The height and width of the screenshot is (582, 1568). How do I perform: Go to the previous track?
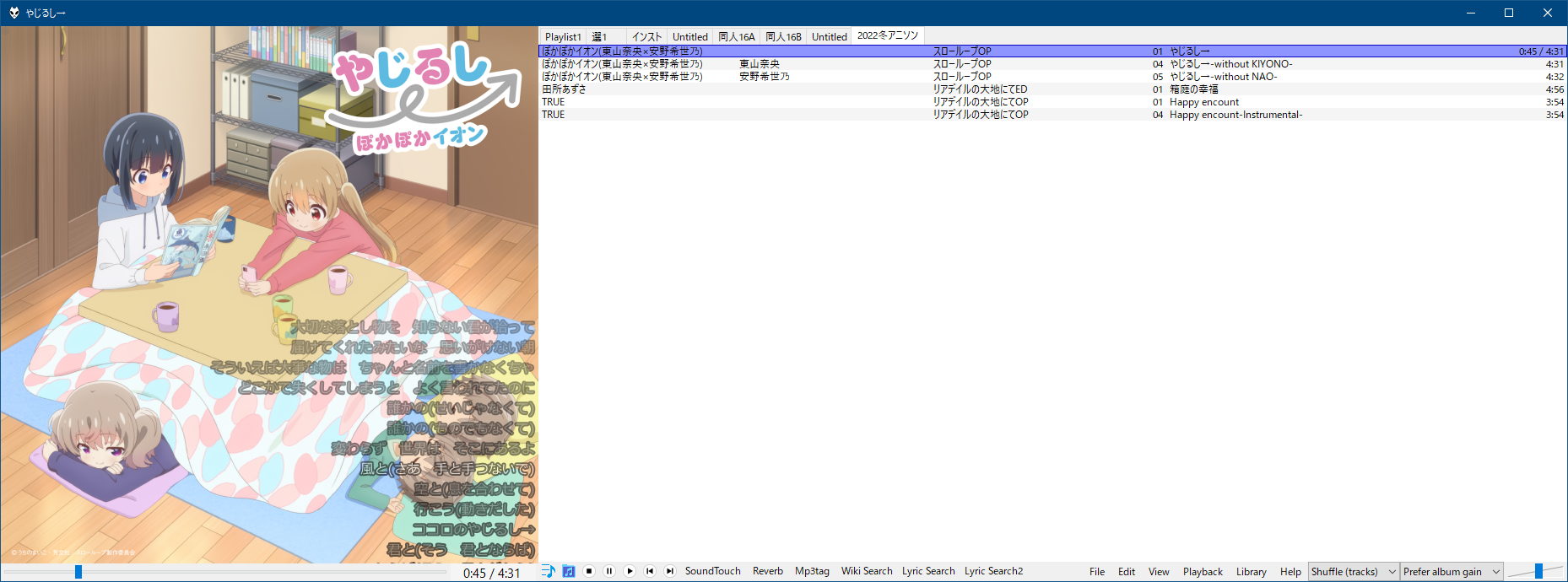pos(650,571)
